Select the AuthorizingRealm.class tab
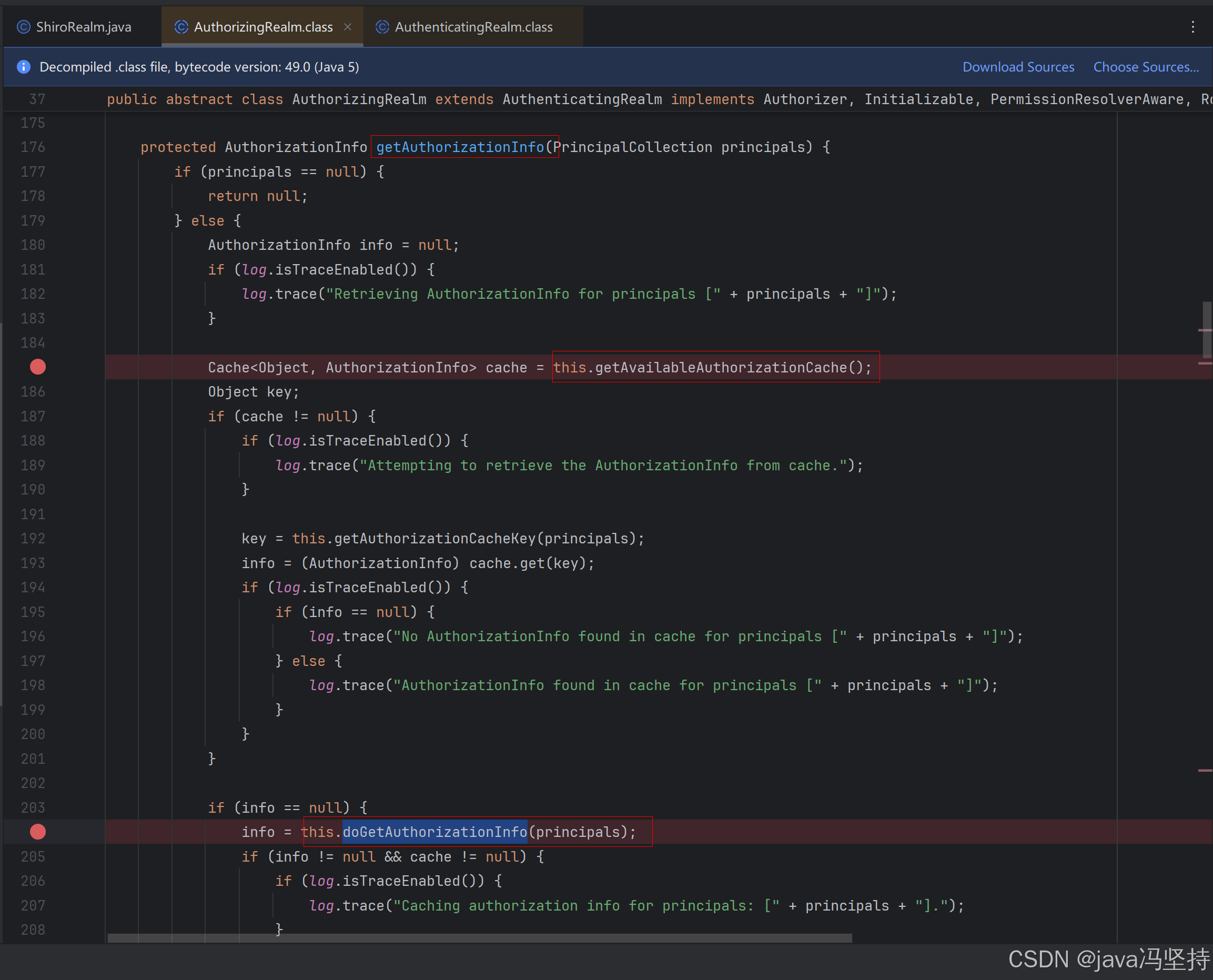The image size is (1213, 980). click(x=263, y=26)
